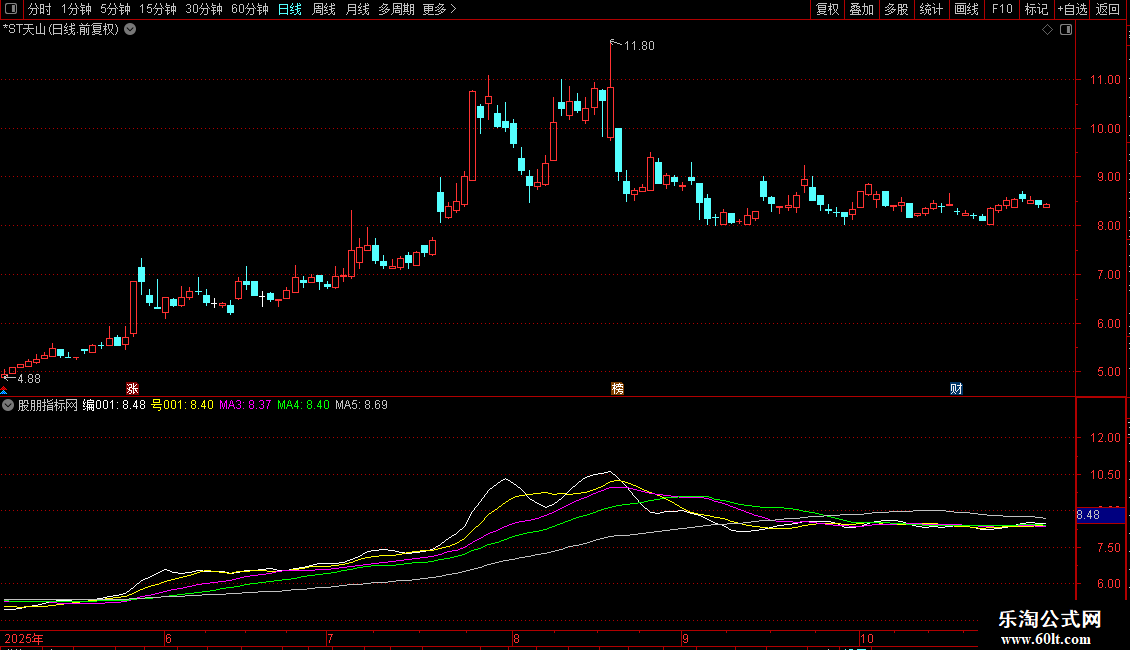Click the 返回 back button

click(1108, 9)
